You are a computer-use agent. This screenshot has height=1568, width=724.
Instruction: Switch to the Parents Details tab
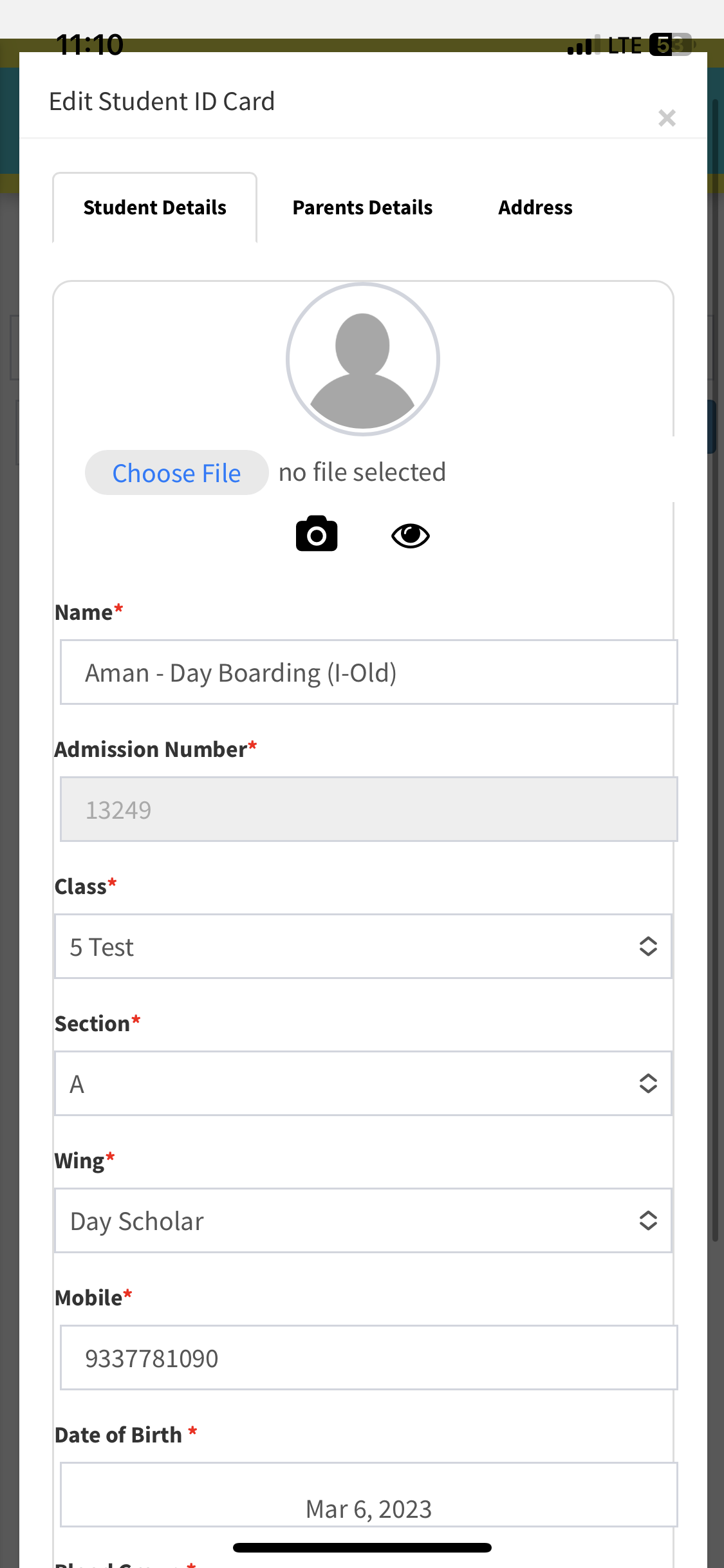(362, 207)
